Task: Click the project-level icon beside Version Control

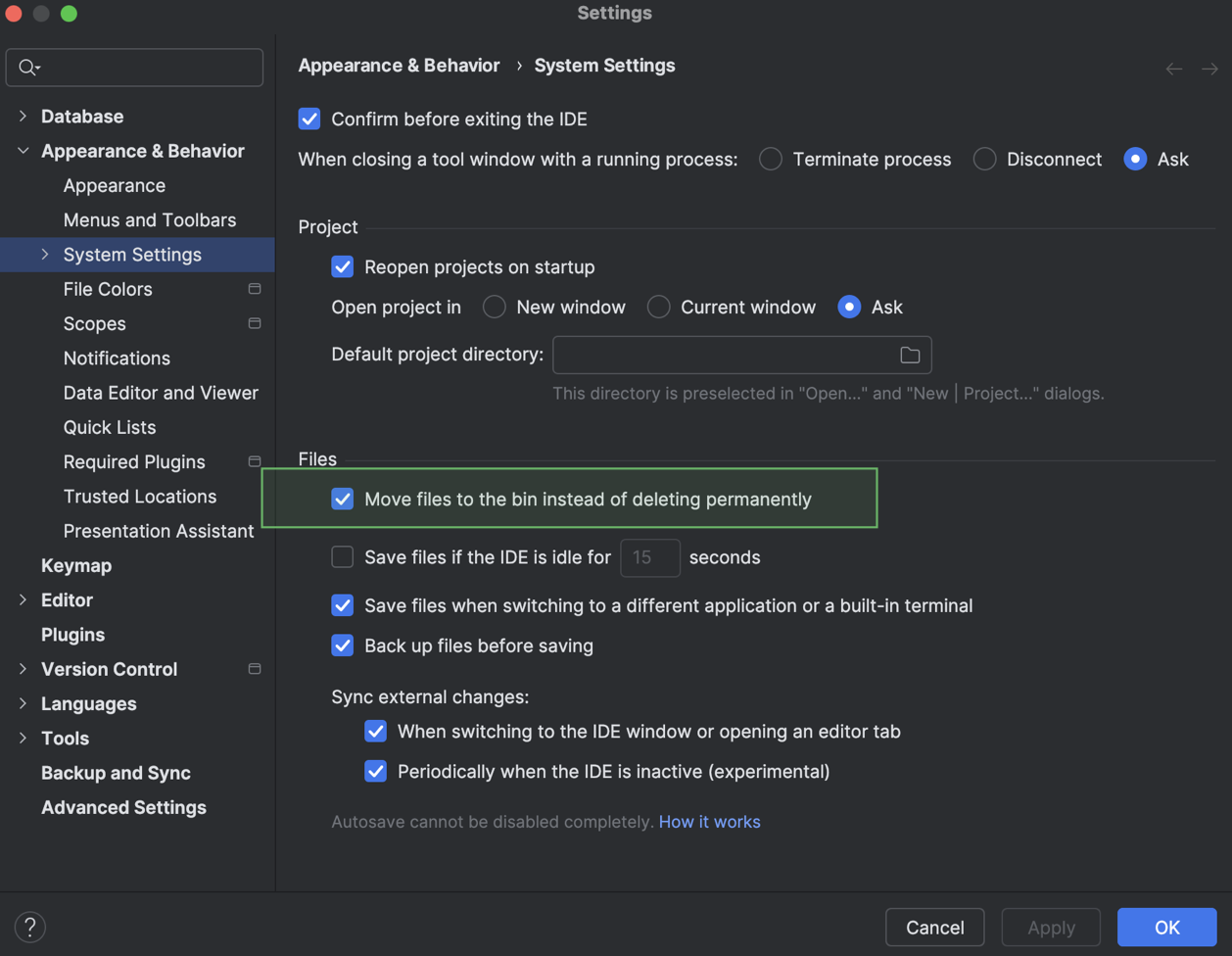Action: coord(255,669)
